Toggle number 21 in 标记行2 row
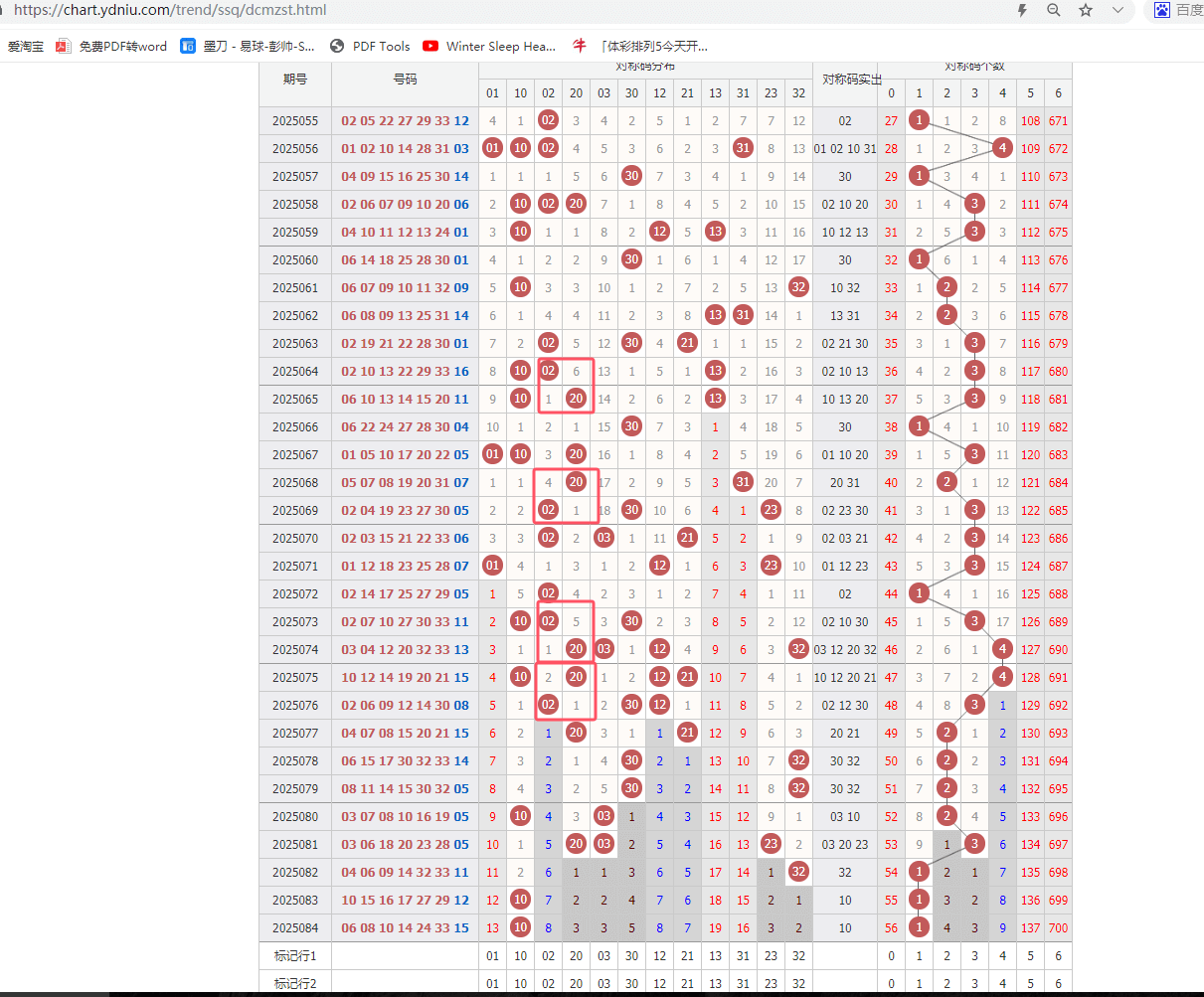The height and width of the screenshot is (997, 1204). coord(687,984)
